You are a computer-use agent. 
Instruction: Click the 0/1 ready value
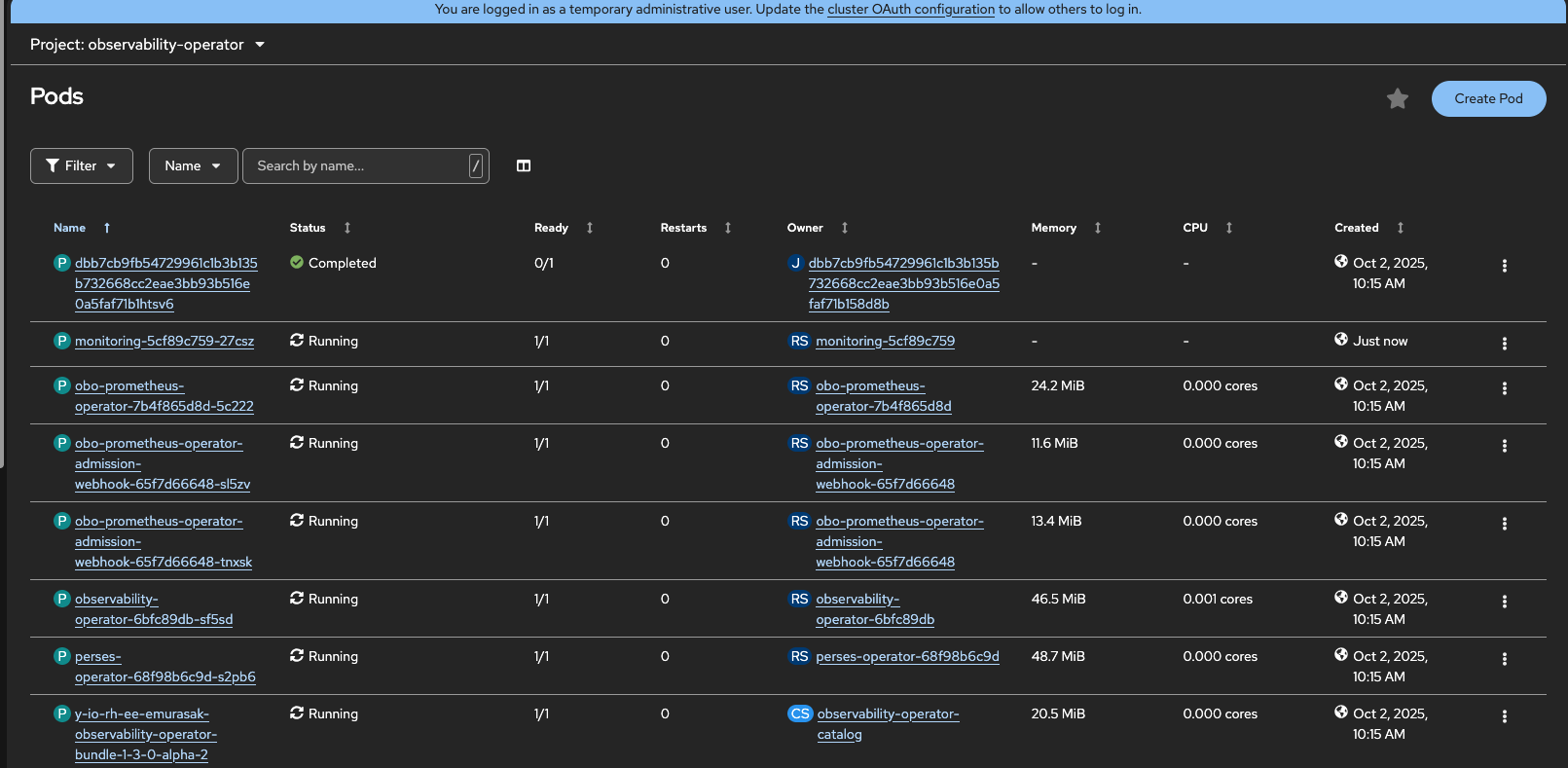tap(544, 263)
